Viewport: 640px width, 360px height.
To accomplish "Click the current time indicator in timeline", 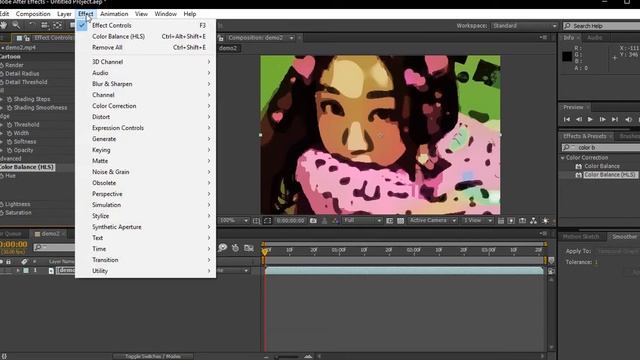I will [264, 252].
